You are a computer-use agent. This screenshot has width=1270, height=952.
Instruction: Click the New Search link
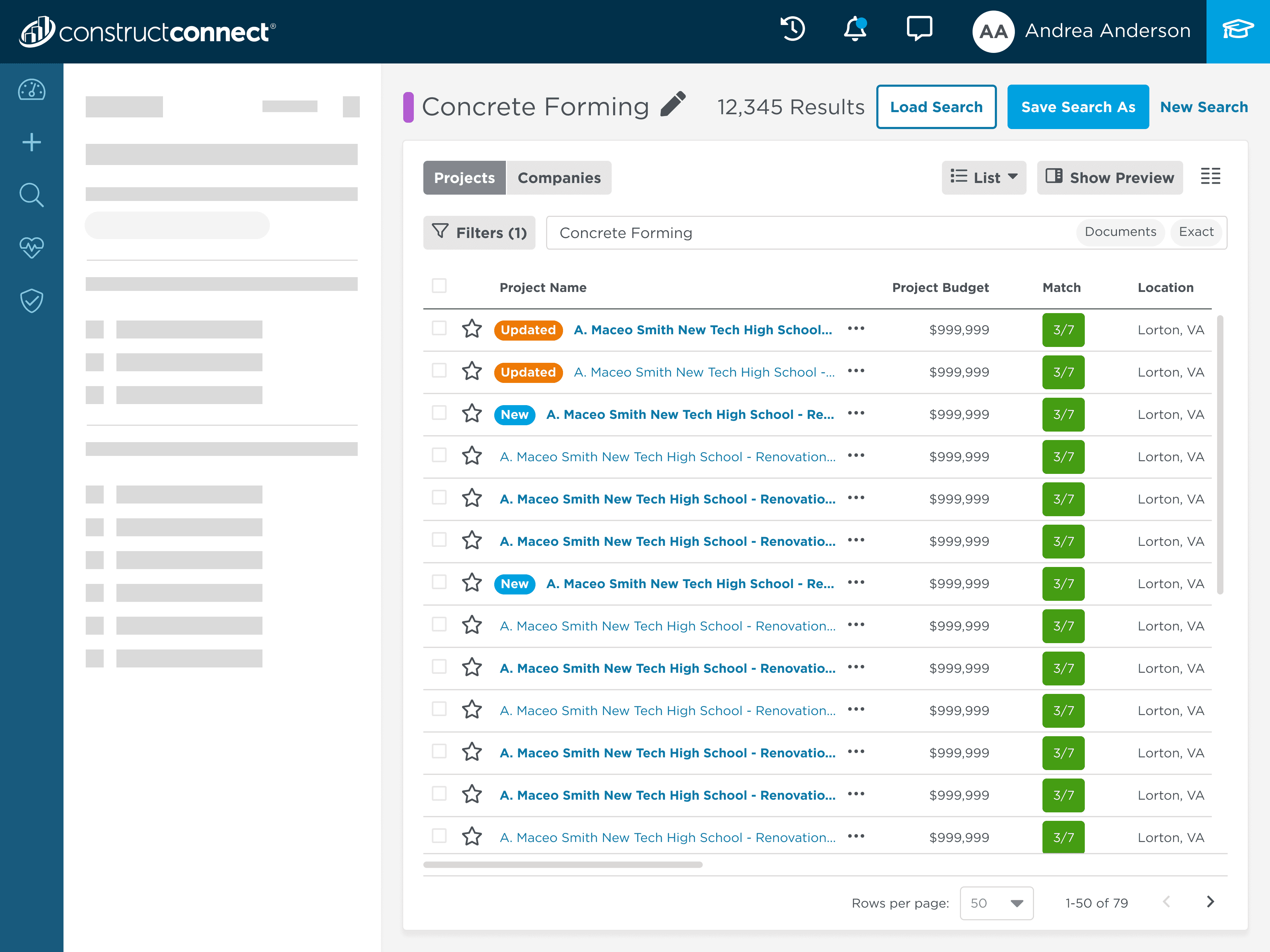1203,107
